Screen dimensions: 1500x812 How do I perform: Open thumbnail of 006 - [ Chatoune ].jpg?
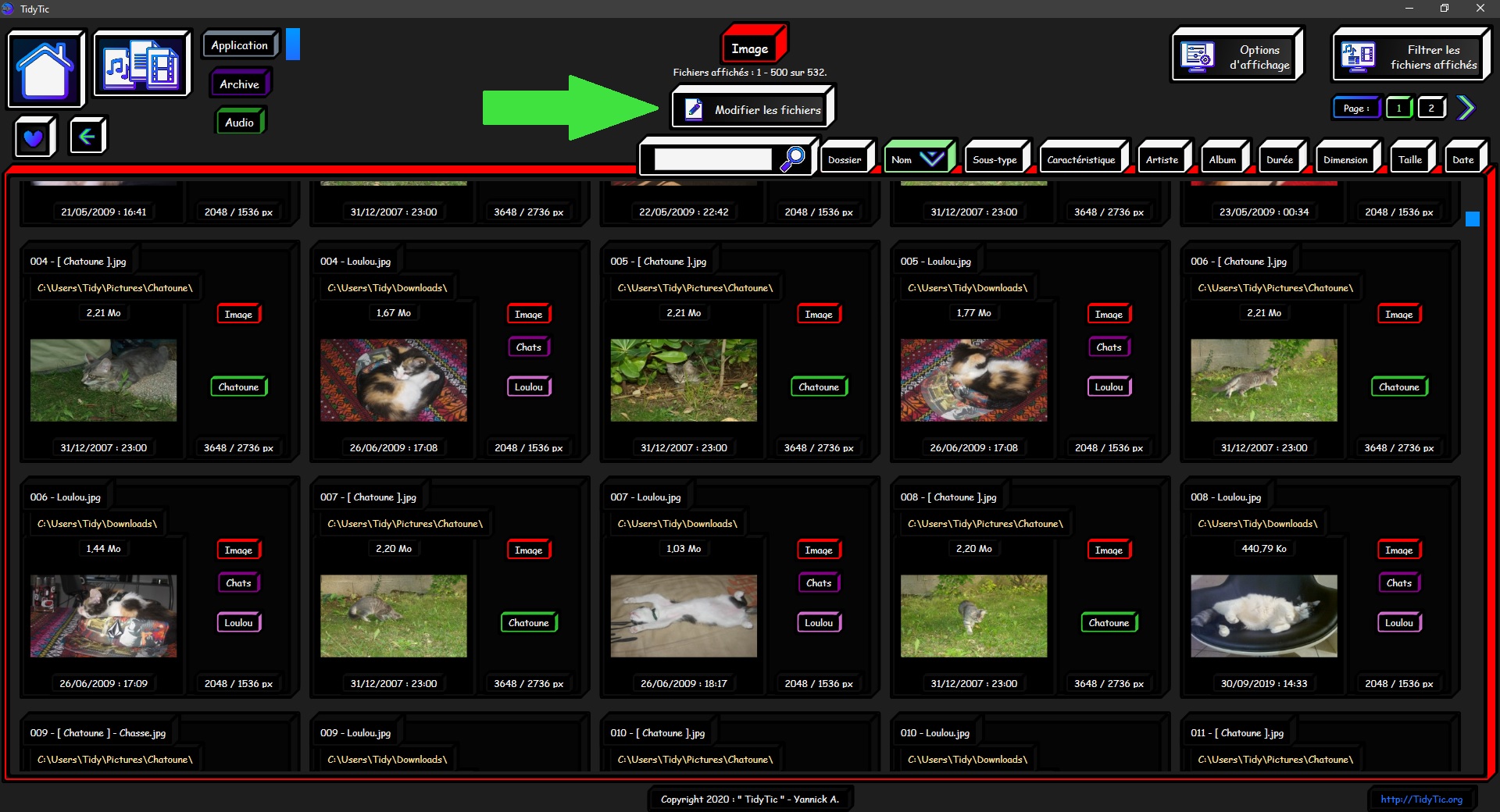coord(1264,380)
